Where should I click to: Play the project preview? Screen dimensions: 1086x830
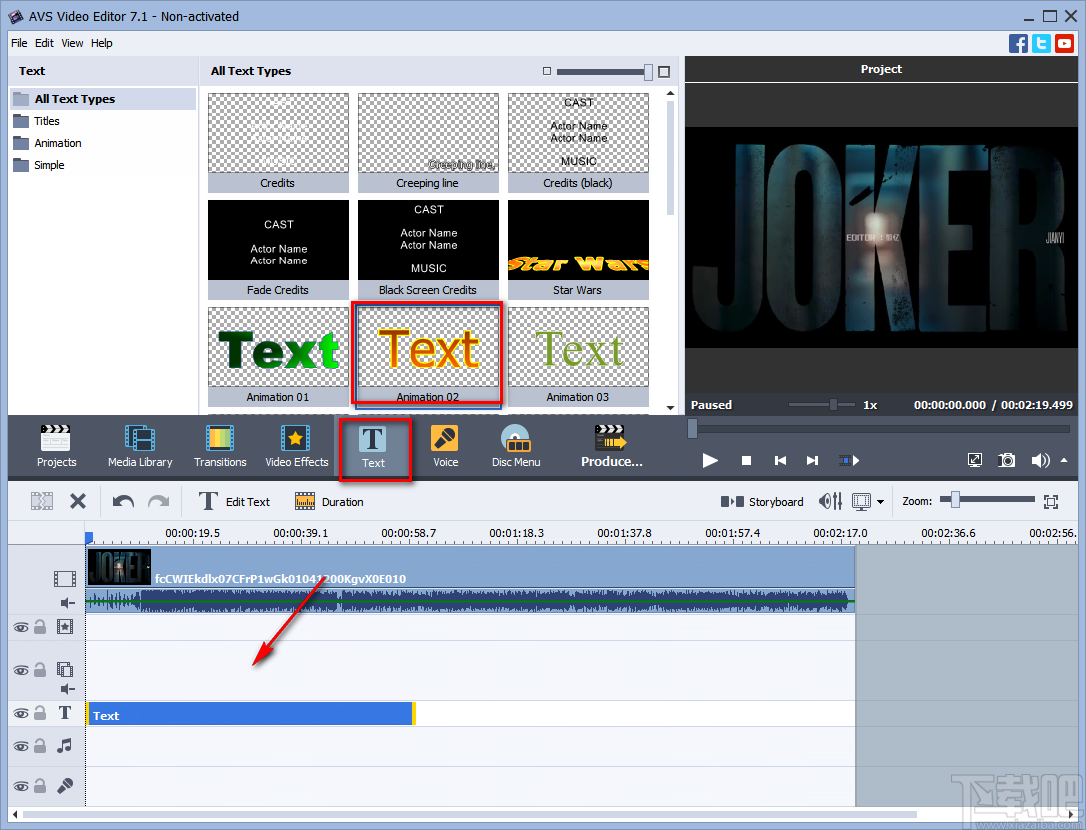pos(710,460)
